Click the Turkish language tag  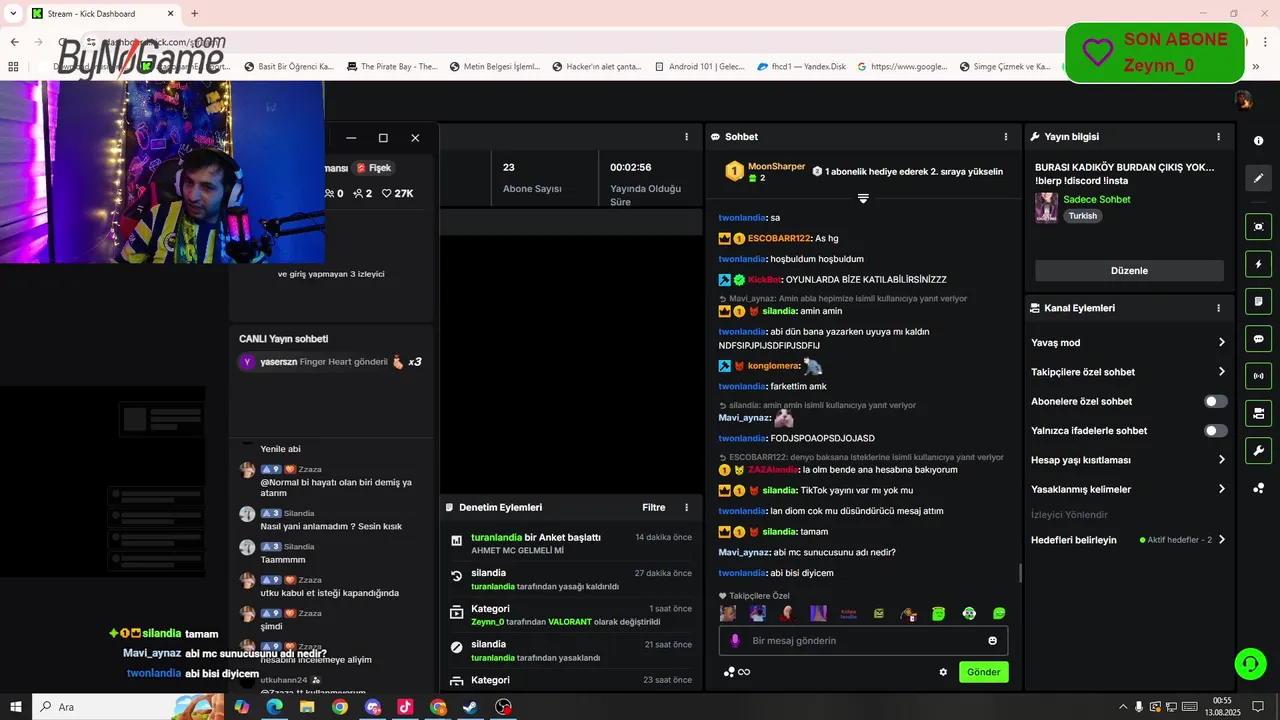pyautogui.click(x=1082, y=216)
